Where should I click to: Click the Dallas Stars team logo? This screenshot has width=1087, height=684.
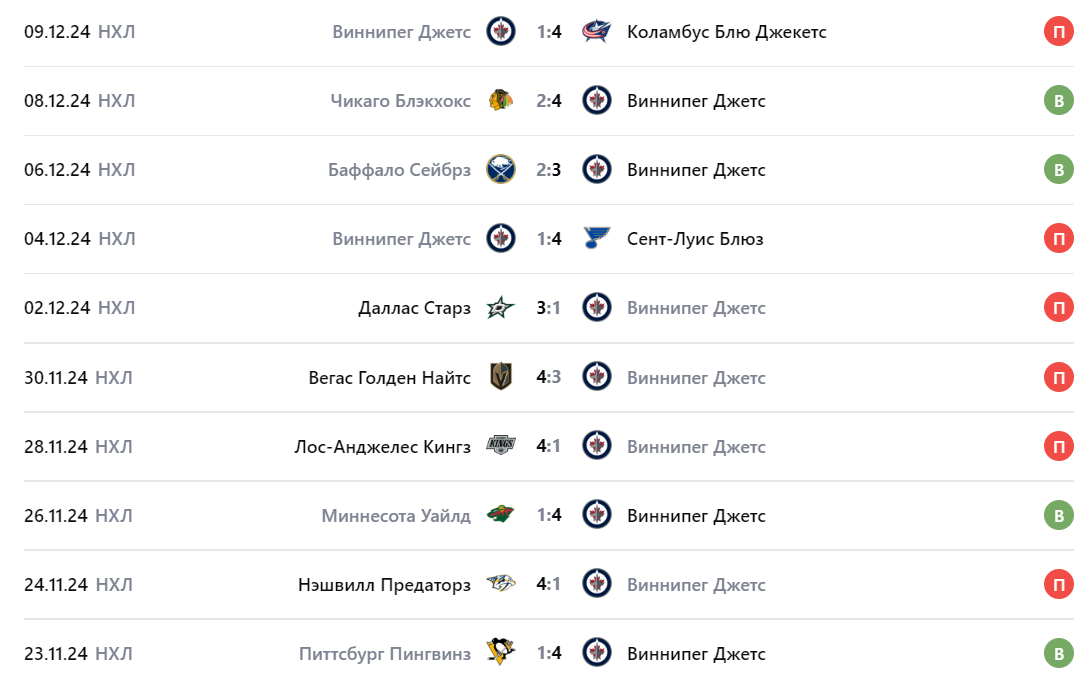coord(501,308)
